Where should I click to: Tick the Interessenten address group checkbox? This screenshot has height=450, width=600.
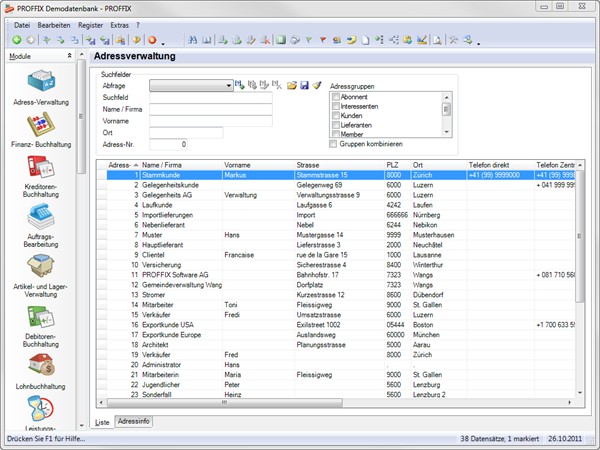(x=336, y=106)
